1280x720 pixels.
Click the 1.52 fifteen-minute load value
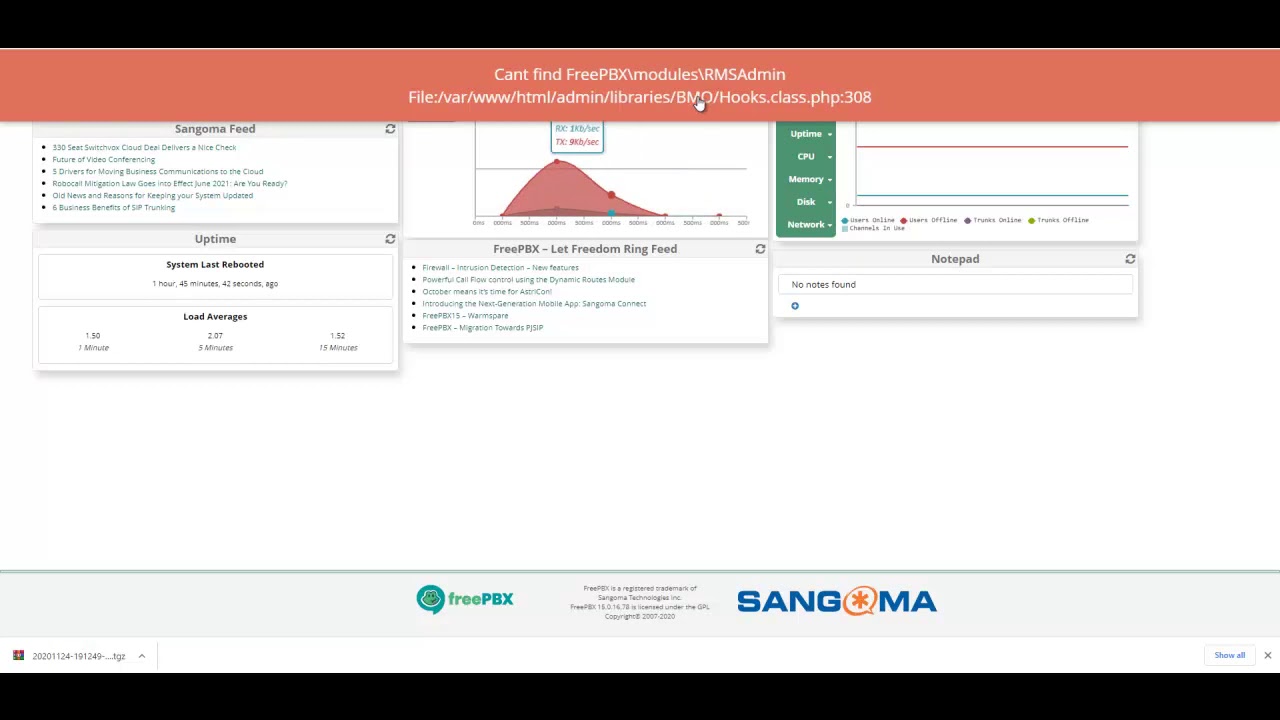pos(337,336)
